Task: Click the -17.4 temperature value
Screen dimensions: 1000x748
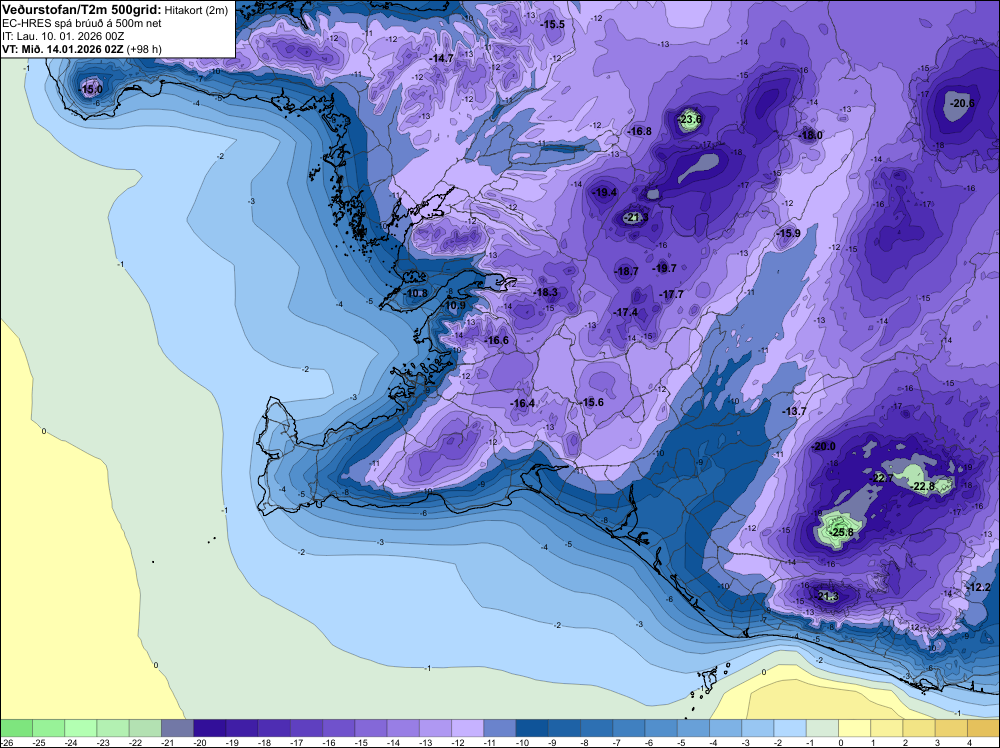Action: tap(626, 312)
